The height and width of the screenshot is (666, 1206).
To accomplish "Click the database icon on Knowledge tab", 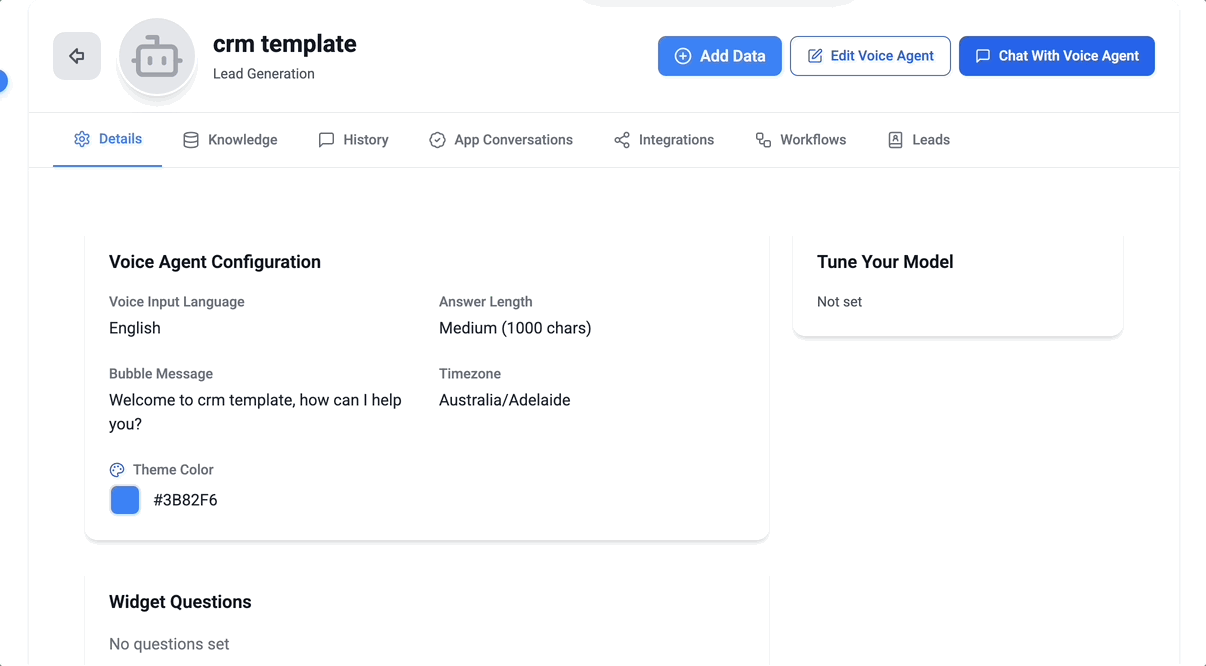I will (191, 140).
